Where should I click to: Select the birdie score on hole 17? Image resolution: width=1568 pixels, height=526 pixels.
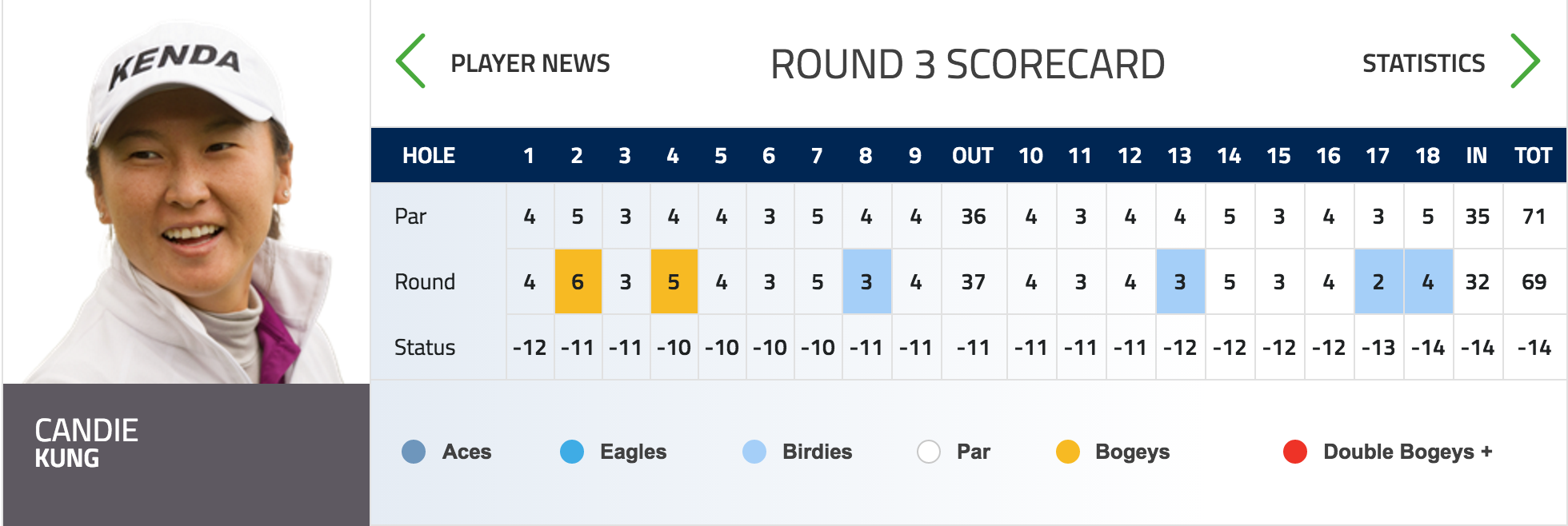(1378, 281)
